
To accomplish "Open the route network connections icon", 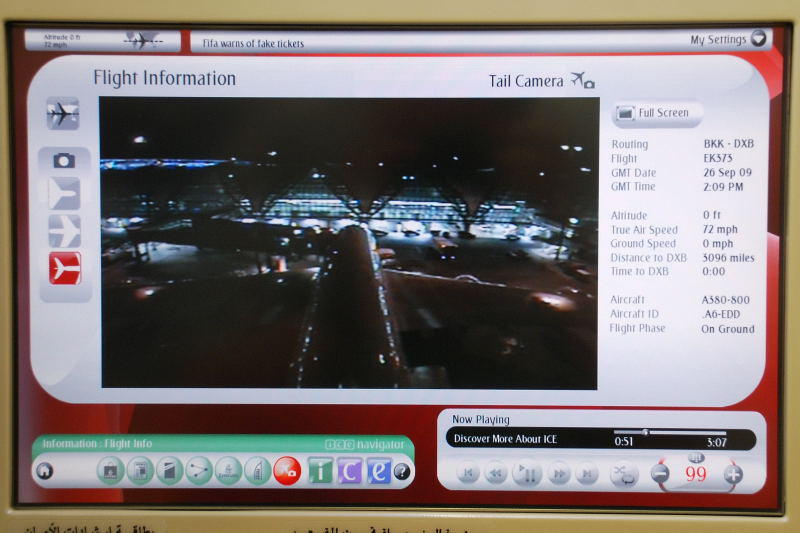I will [x=199, y=471].
